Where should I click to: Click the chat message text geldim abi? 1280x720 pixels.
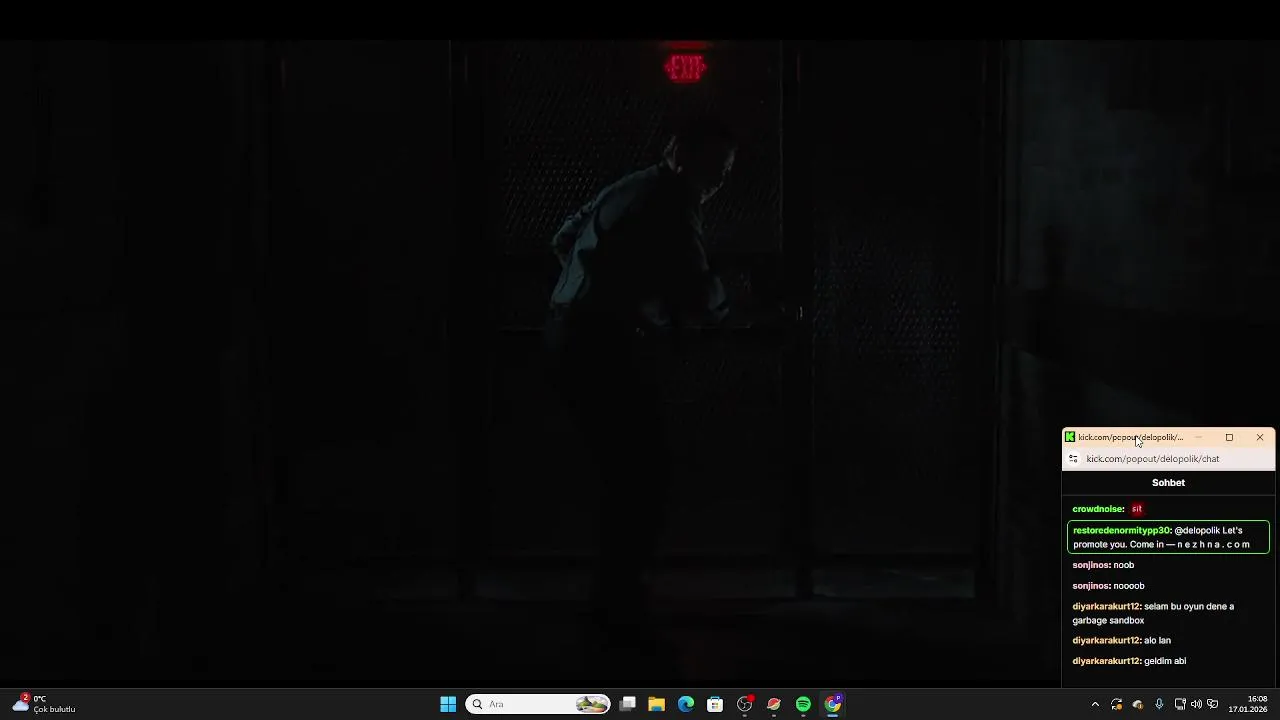(x=1165, y=661)
